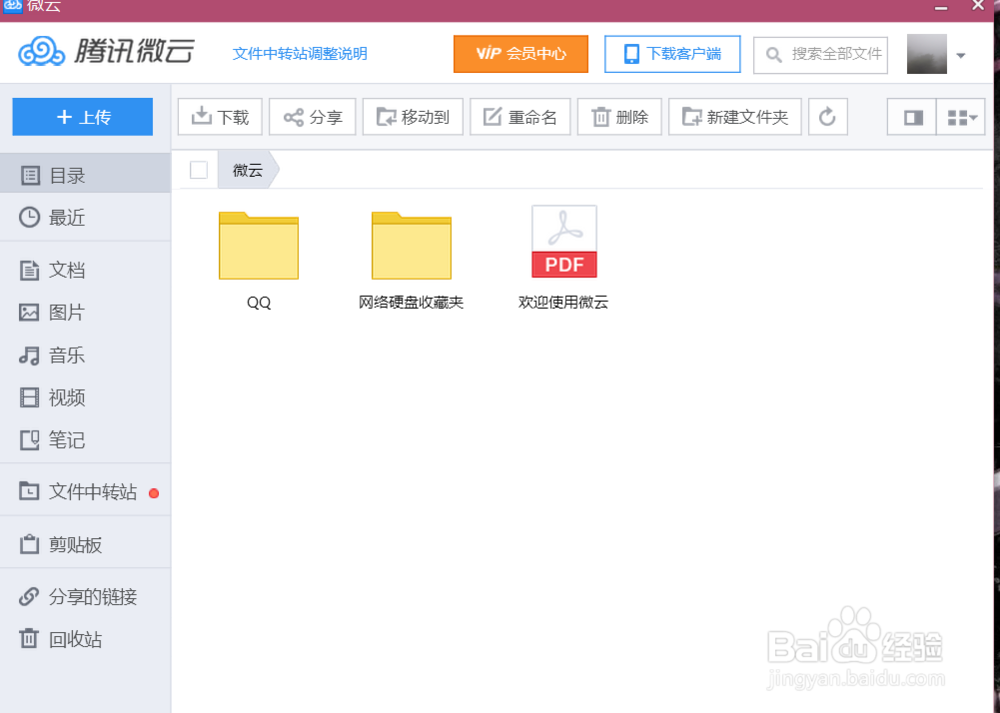The image size is (1000, 713).
Task: Click the Share (分享) toolbar button
Action: pyautogui.click(x=312, y=117)
